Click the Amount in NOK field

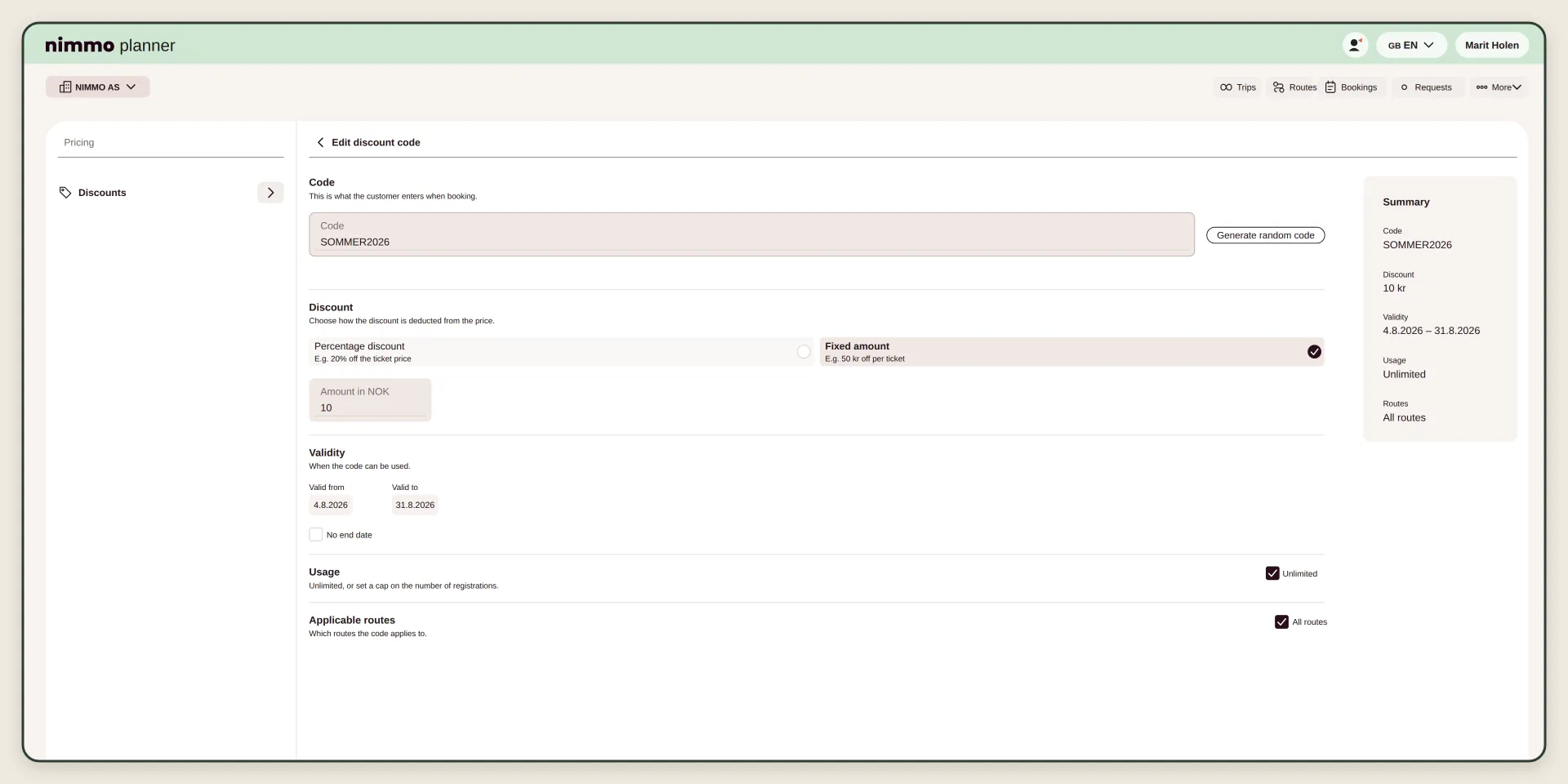point(370,400)
